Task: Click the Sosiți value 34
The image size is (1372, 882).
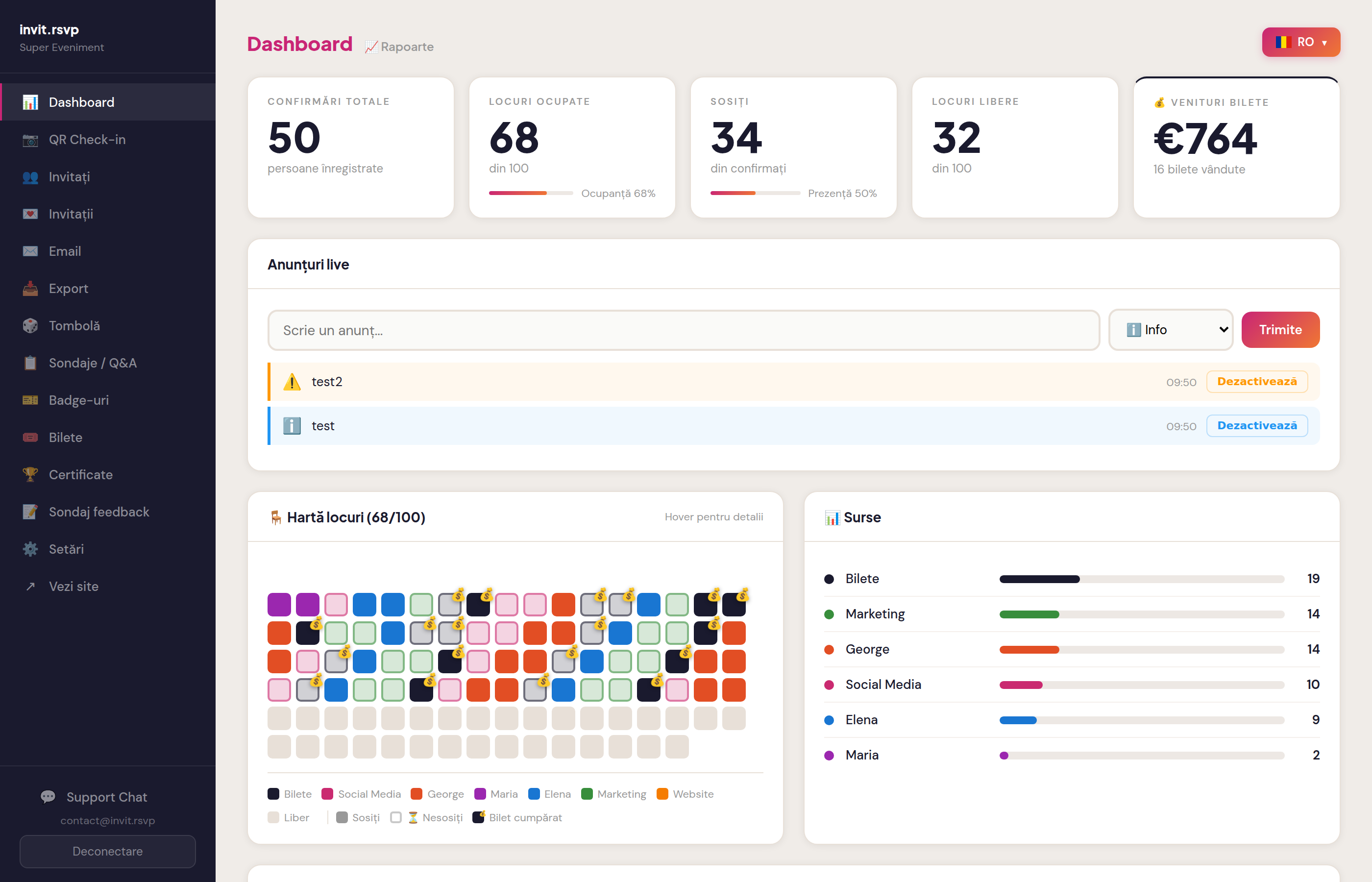Action: pyautogui.click(x=736, y=138)
